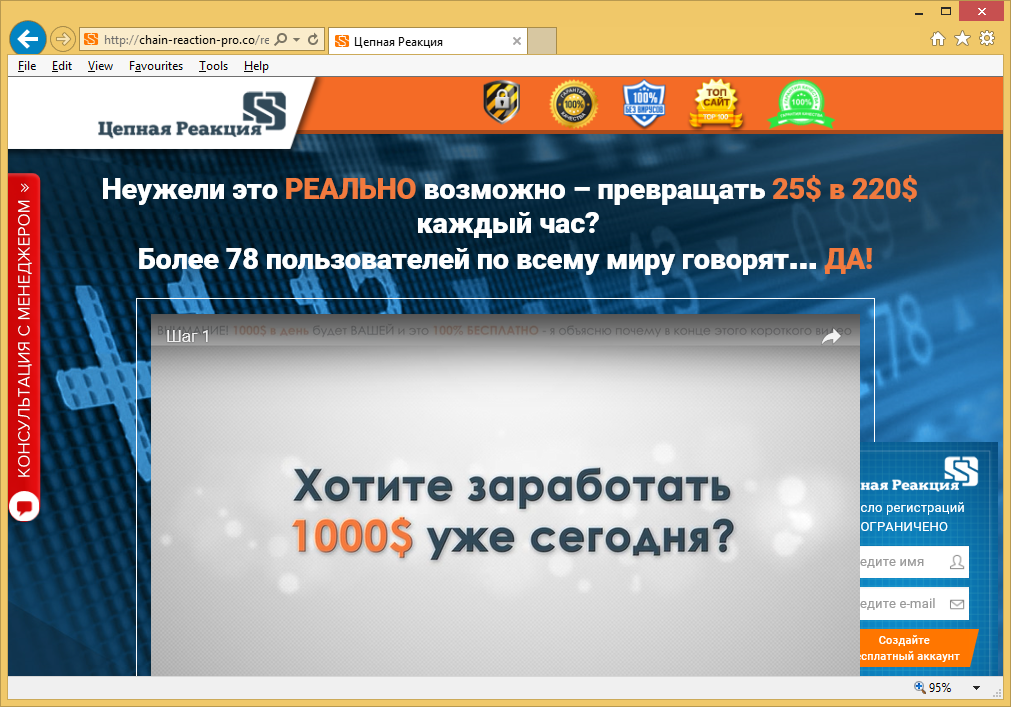Image resolution: width=1011 pixels, height=707 pixels.
Task: Close the Цепная Реакция tab
Action: [516, 41]
